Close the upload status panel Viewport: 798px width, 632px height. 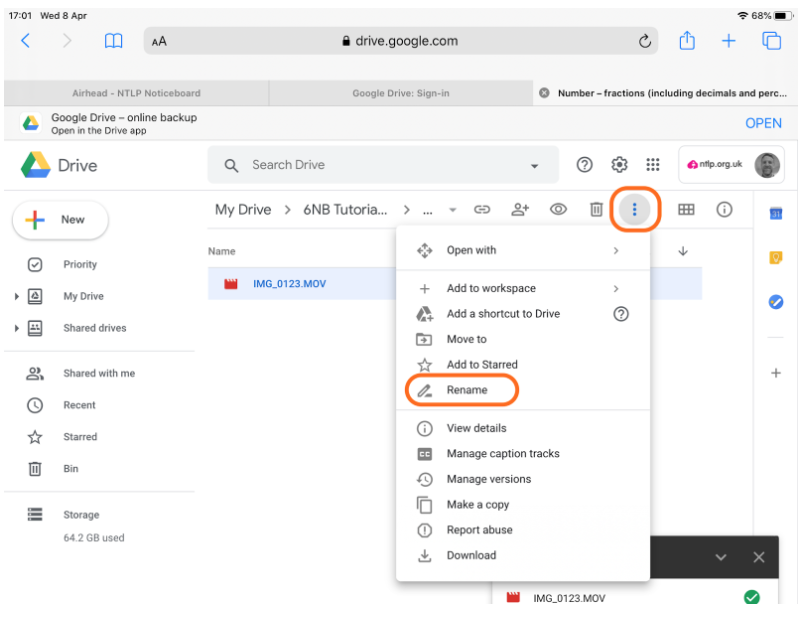pos(758,557)
